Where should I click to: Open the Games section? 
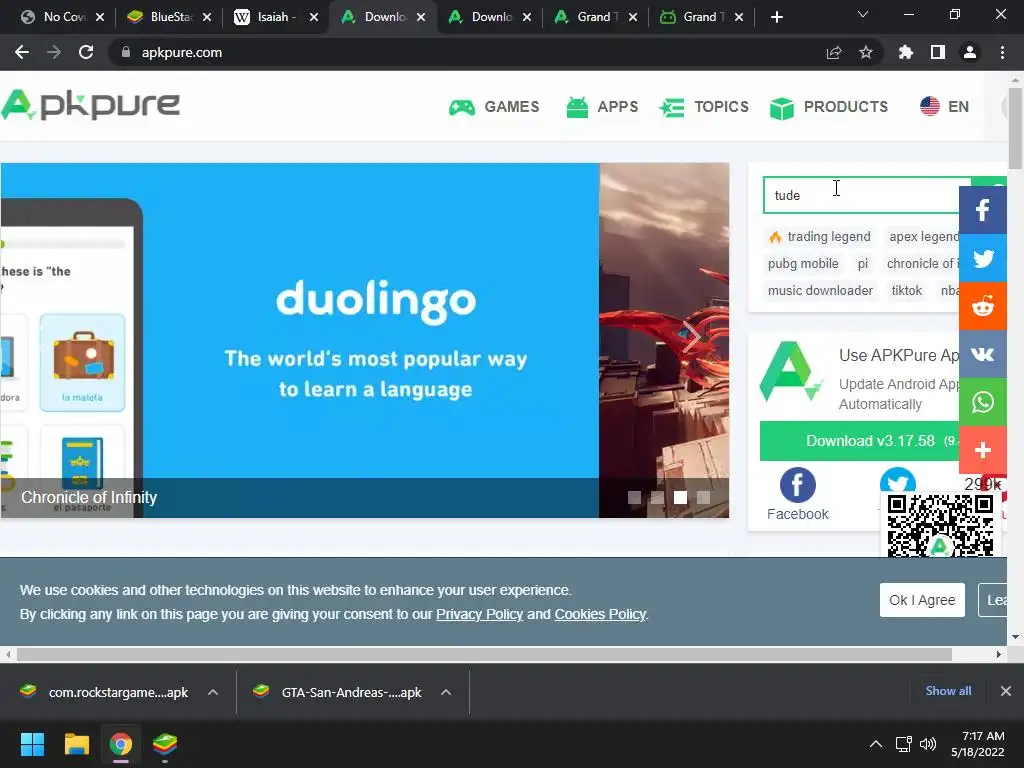[494, 106]
